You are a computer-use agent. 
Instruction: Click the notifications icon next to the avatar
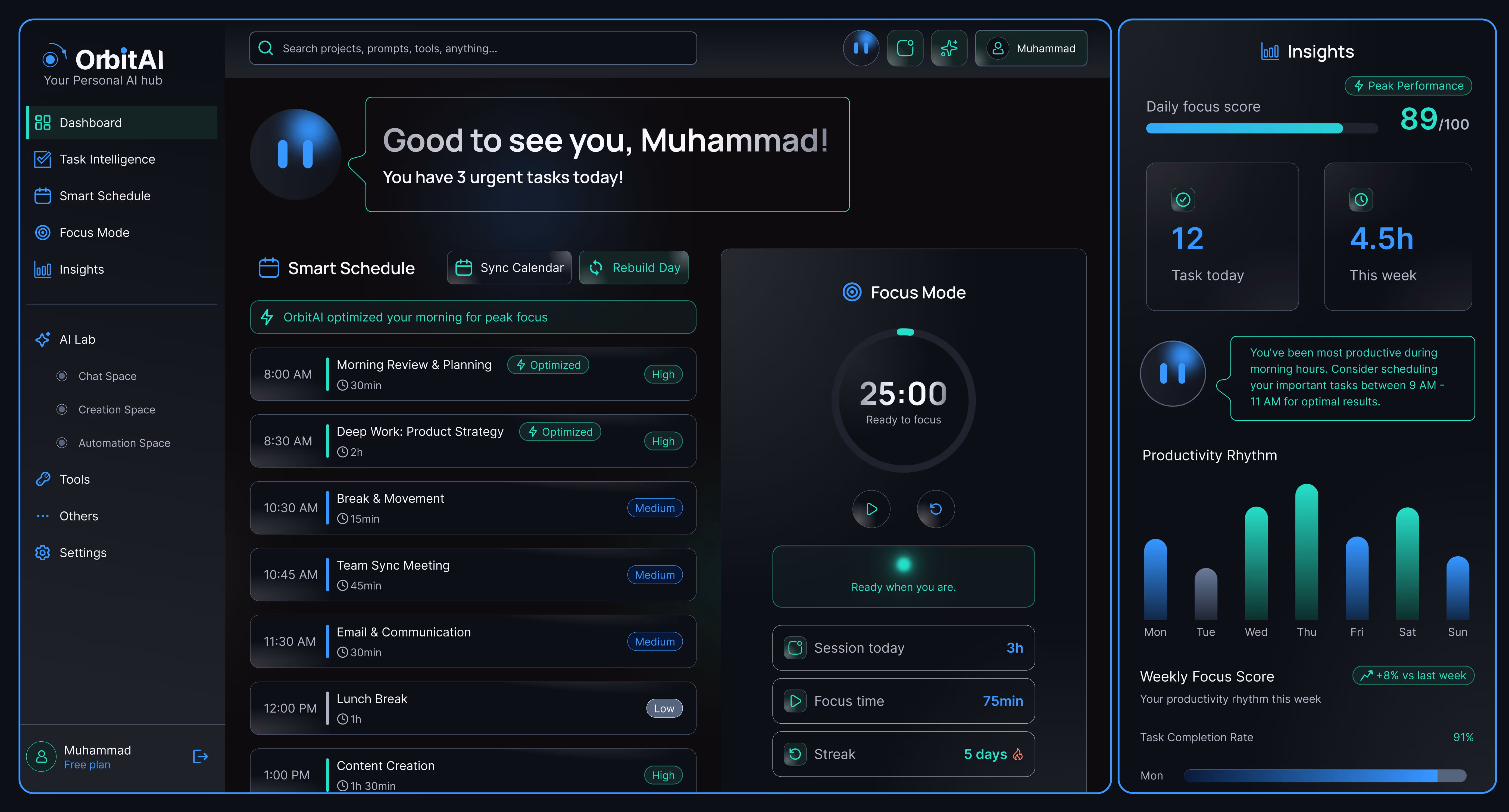pyautogui.click(x=905, y=48)
